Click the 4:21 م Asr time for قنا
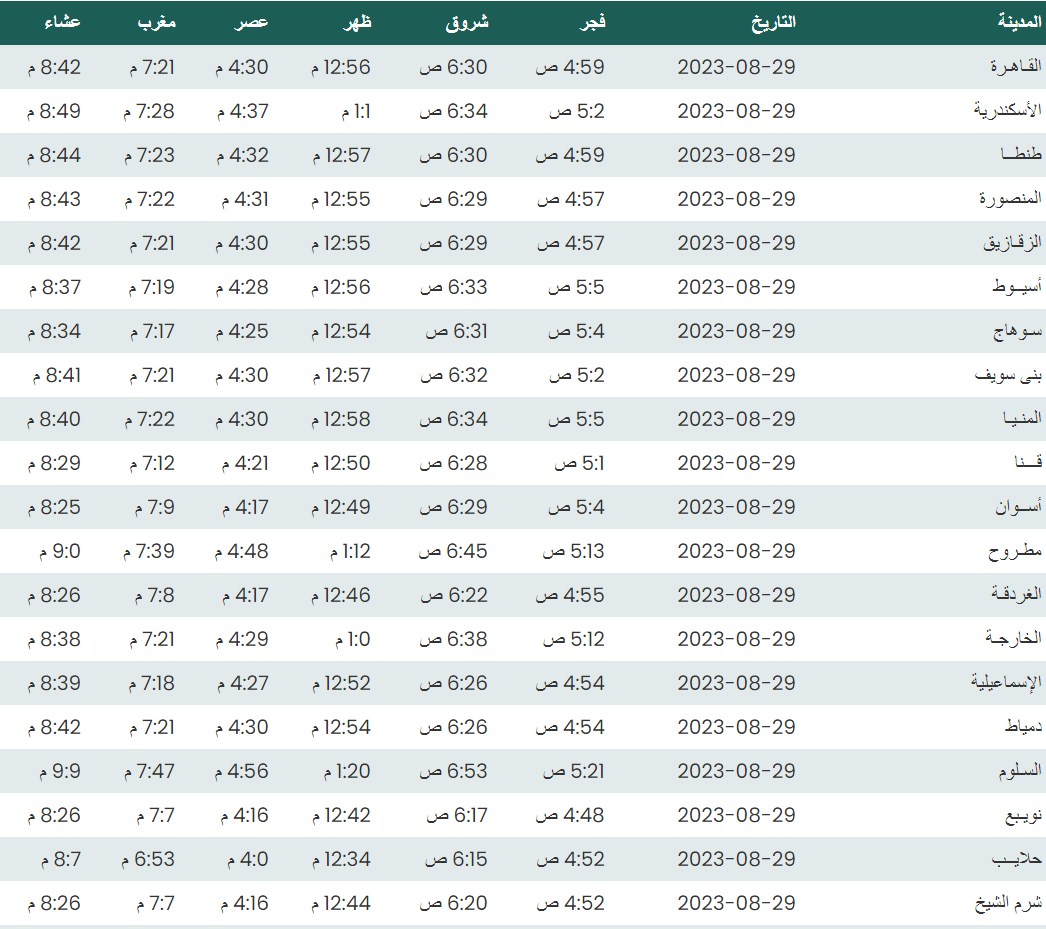This screenshot has height=929, width=1046. click(242, 463)
